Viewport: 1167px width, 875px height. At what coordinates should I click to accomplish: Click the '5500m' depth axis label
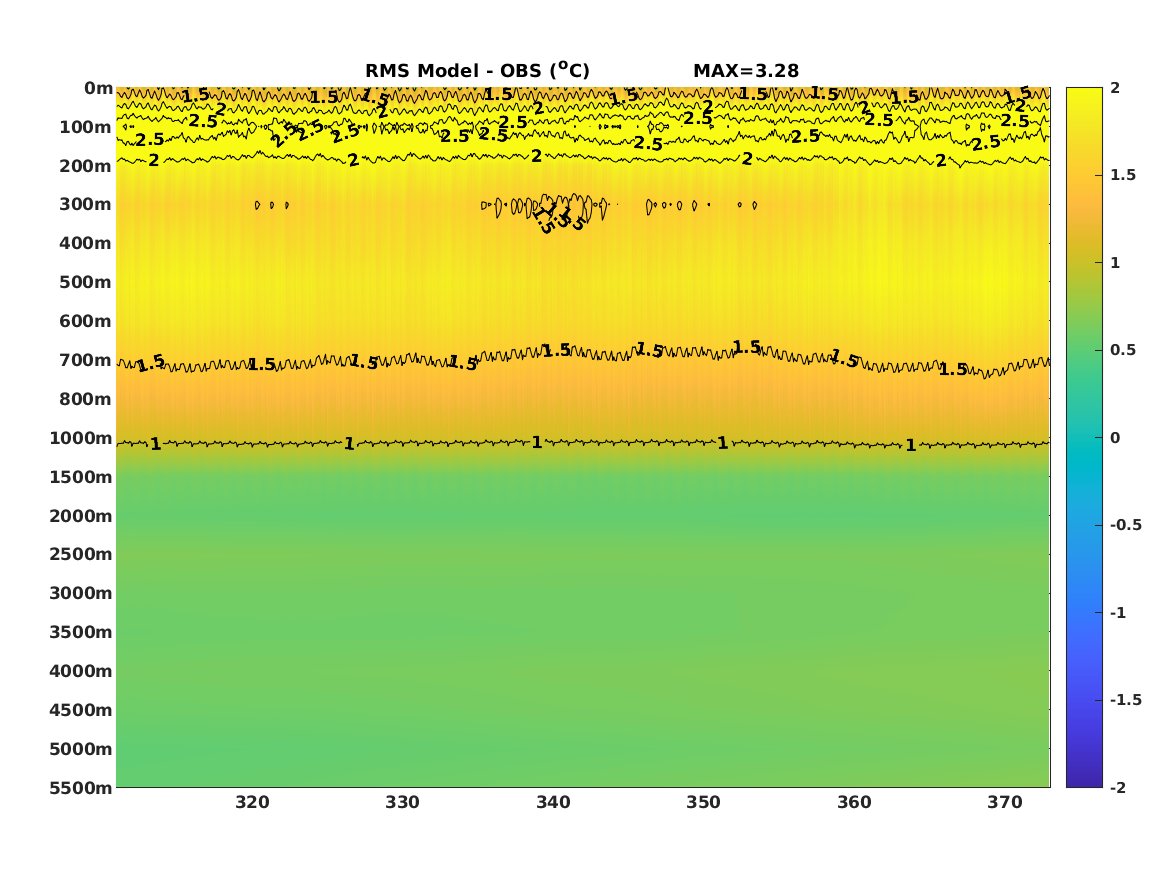81,787
